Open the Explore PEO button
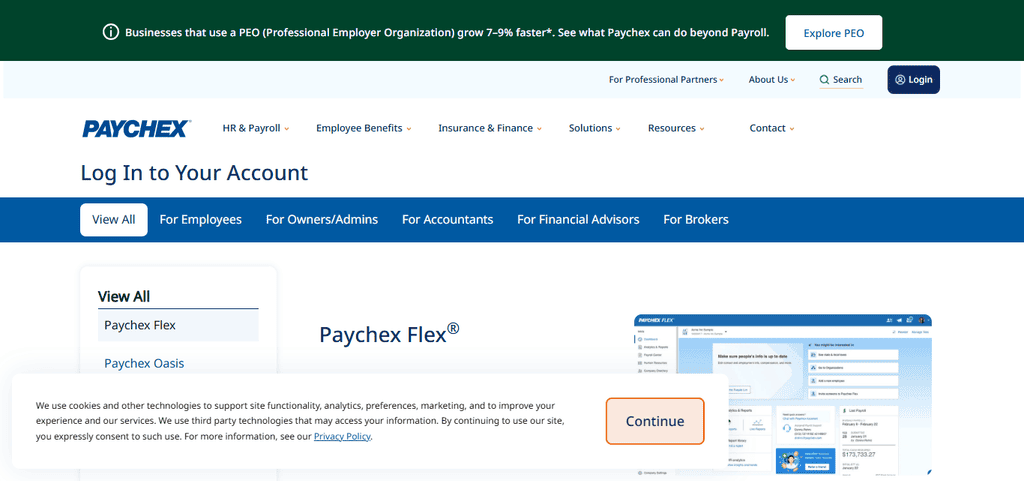This screenshot has height=481, width=1024. coord(833,33)
